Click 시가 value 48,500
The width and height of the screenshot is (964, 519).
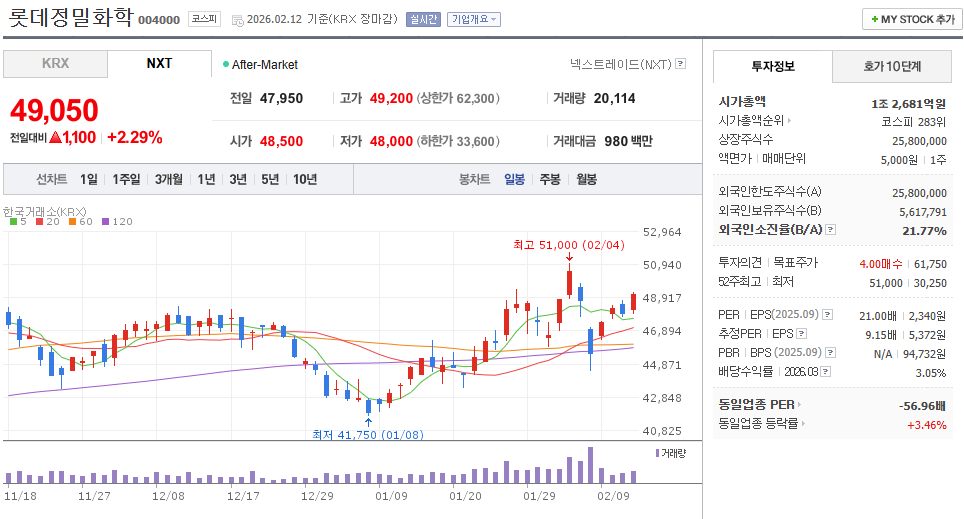click(x=282, y=141)
